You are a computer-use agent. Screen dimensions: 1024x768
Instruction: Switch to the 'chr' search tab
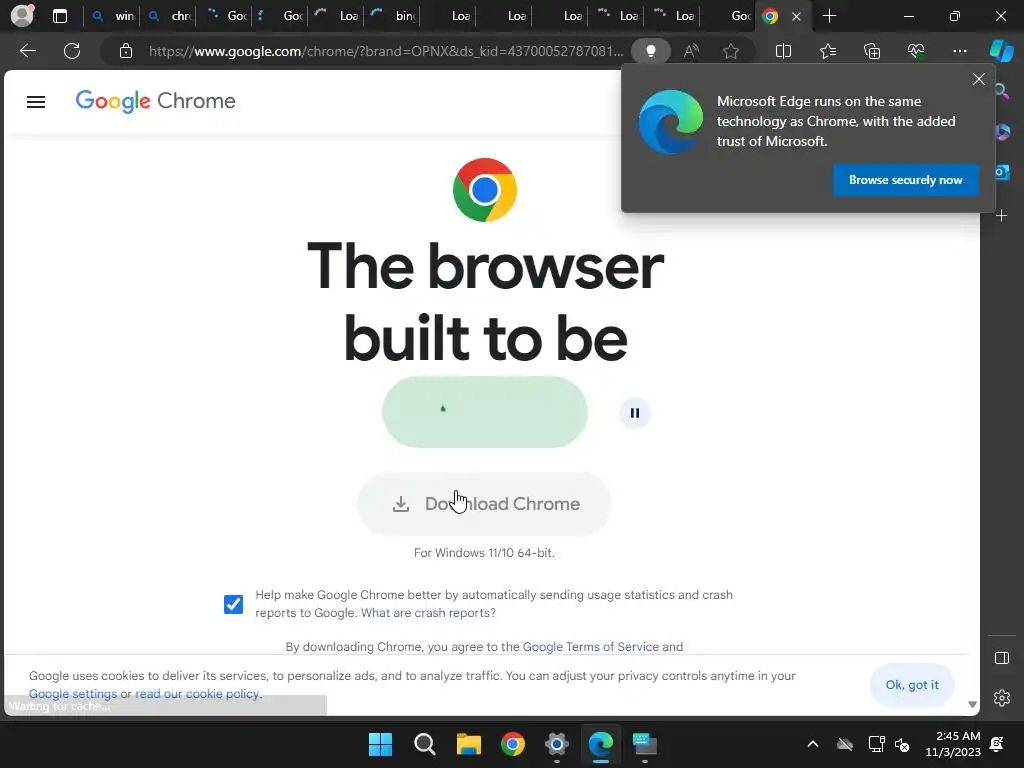click(x=168, y=16)
